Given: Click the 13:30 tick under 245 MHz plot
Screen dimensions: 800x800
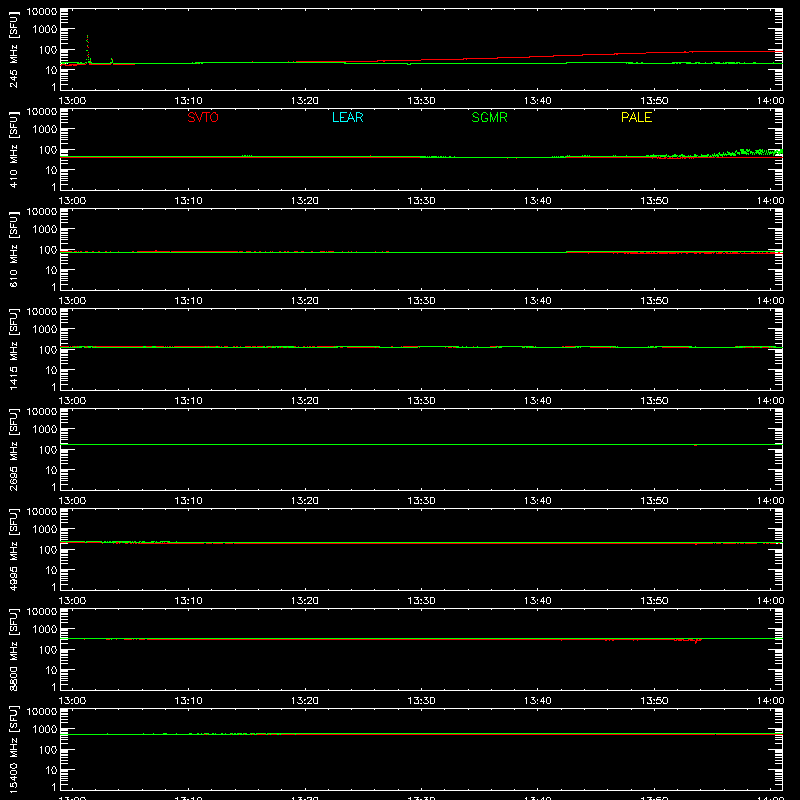Looking at the screenshot, I should 421,101.
